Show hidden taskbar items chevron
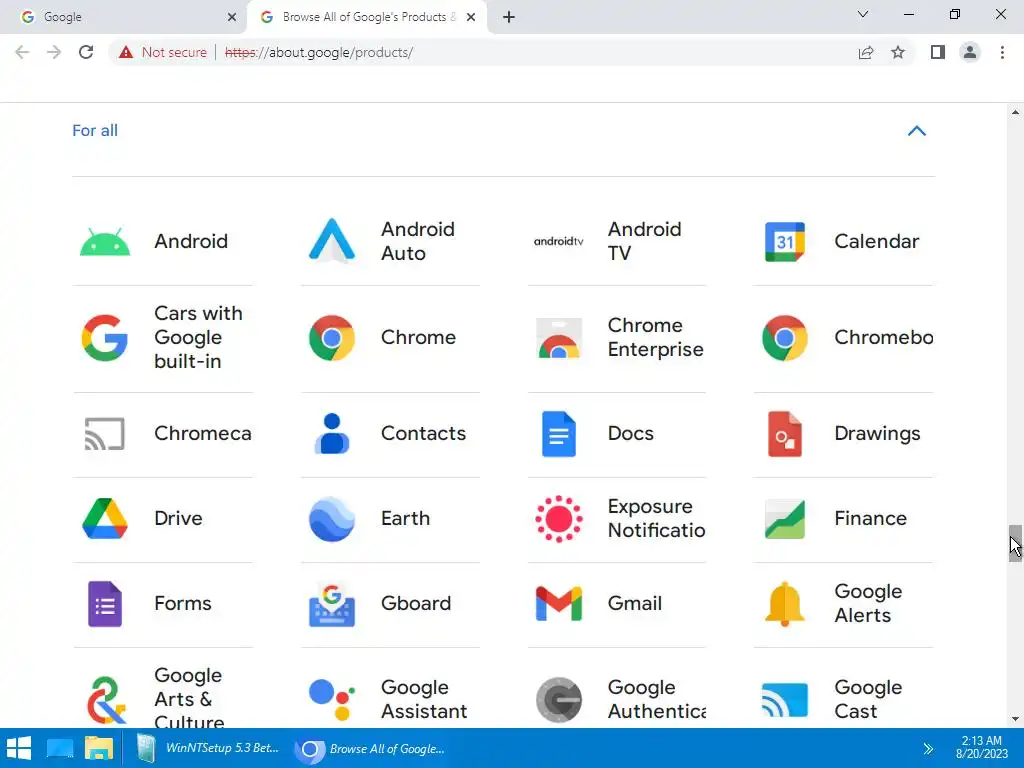1024x768 pixels. [928, 748]
